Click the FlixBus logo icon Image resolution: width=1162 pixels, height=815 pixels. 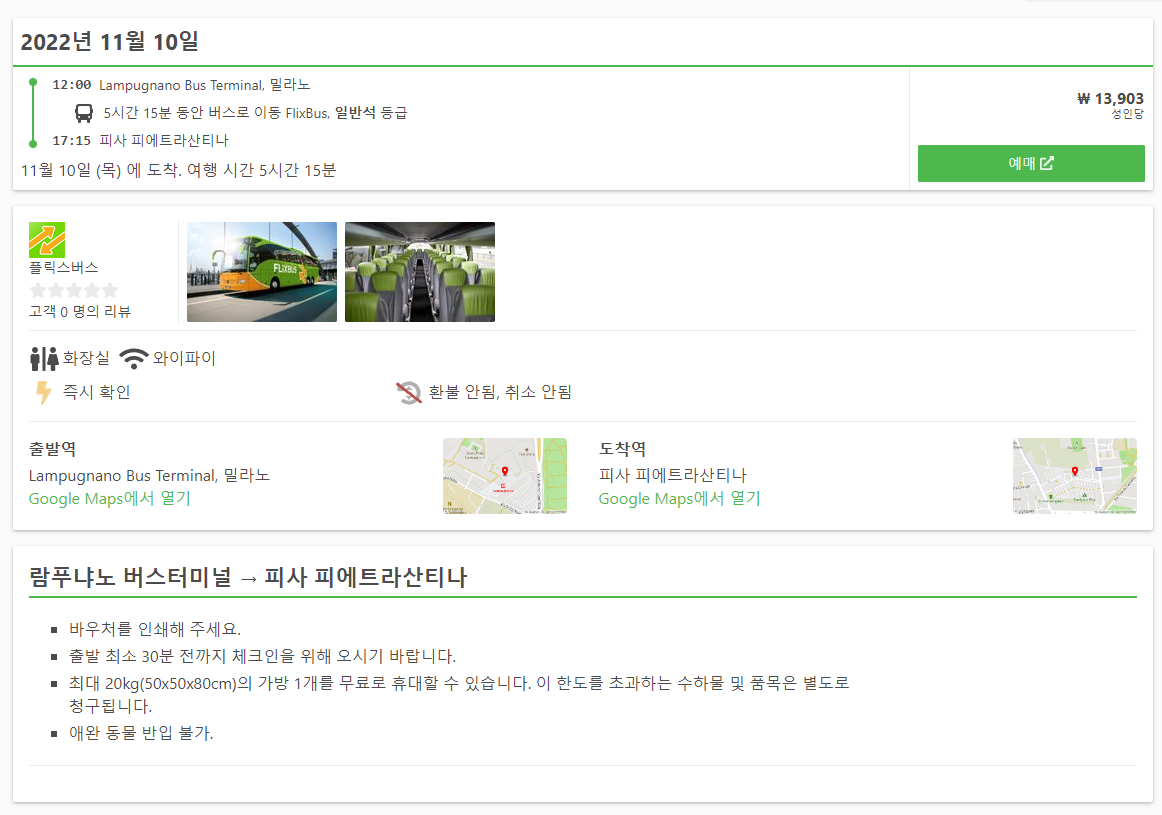click(47, 240)
